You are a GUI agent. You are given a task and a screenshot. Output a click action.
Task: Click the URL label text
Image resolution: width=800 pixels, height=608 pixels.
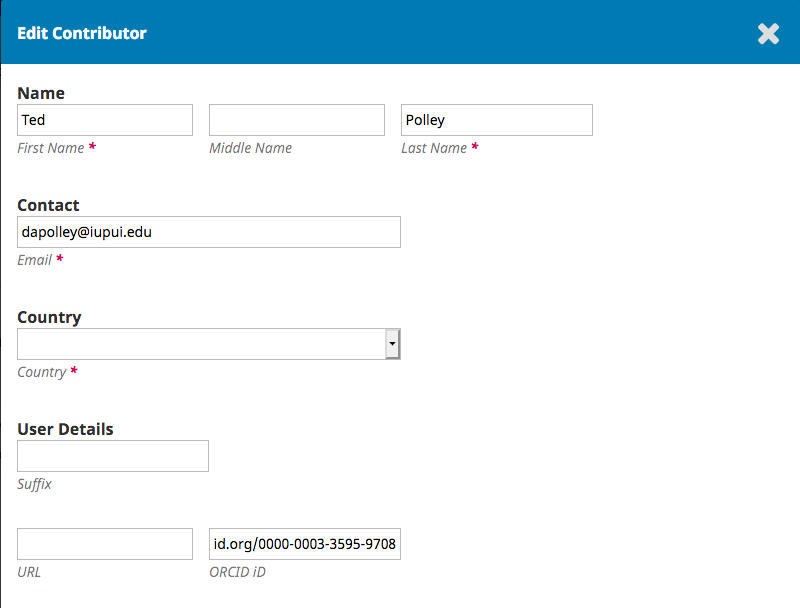pyautogui.click(x=29, y=572)
